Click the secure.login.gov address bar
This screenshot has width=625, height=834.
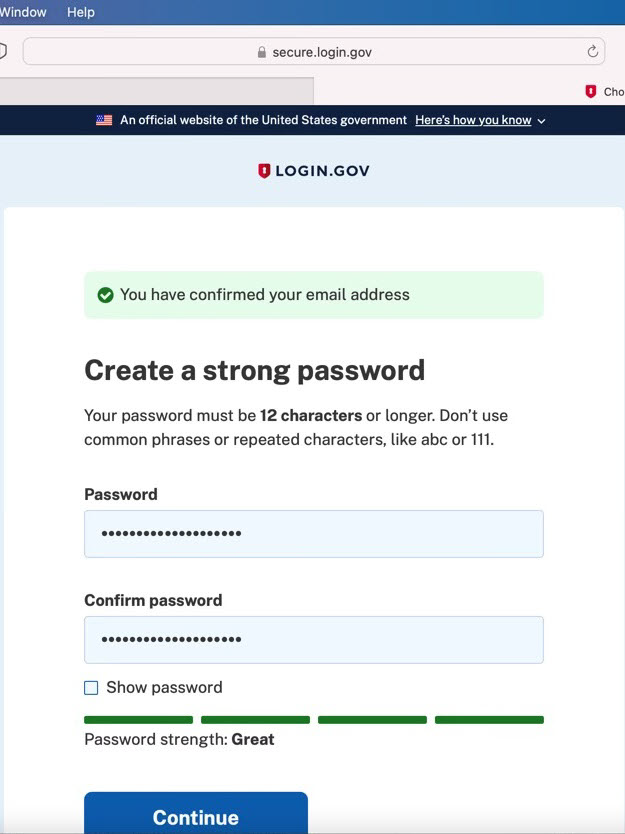(314, 52)
